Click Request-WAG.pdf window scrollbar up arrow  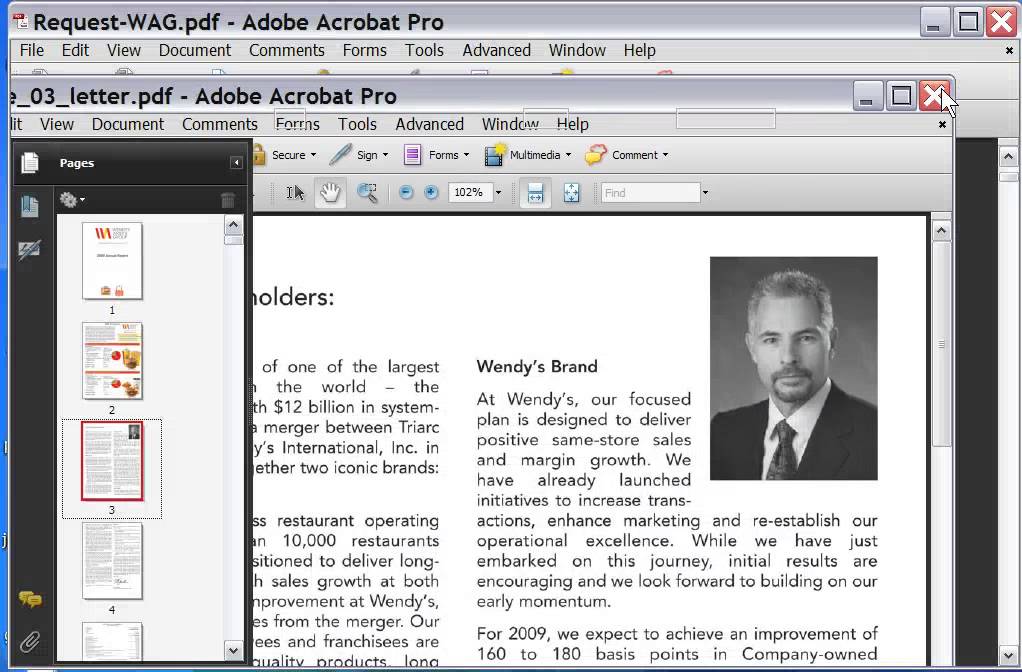pos(1008,156)
